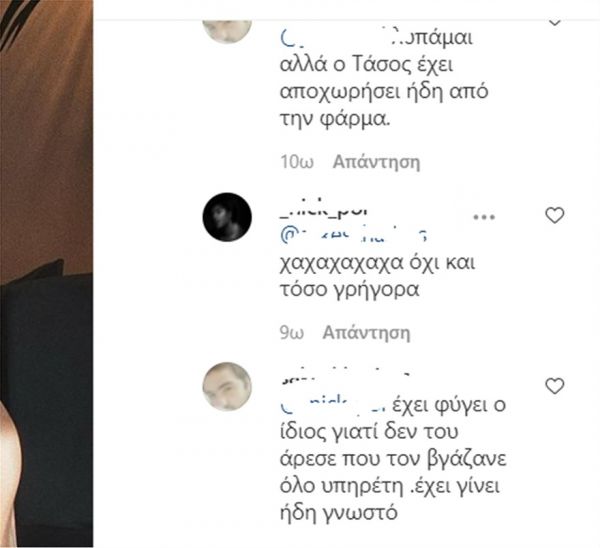Image resolution: width=600 pixels, height=548 pixels.
Task: Open the avatar beside the Τάσος comment
Action: coord(227,32)
